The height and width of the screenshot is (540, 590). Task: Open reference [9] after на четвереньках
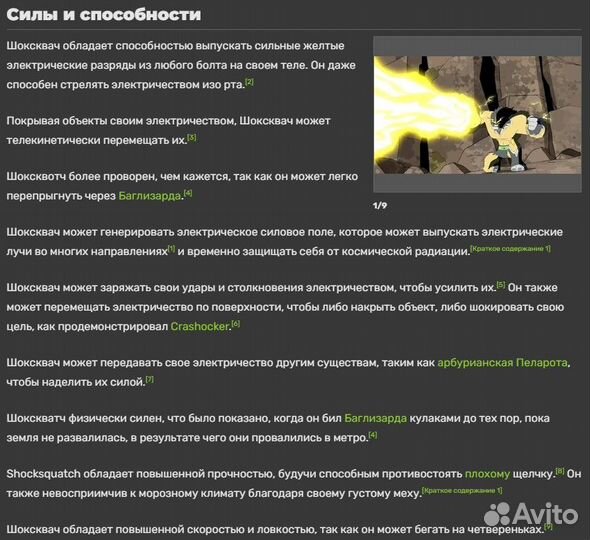[x=548, y=526]
